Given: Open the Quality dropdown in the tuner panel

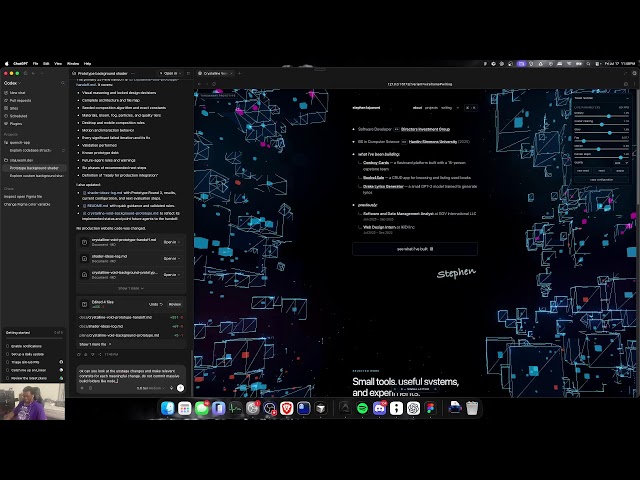Looking at the screenshot, I should click(x=621, y=162).
